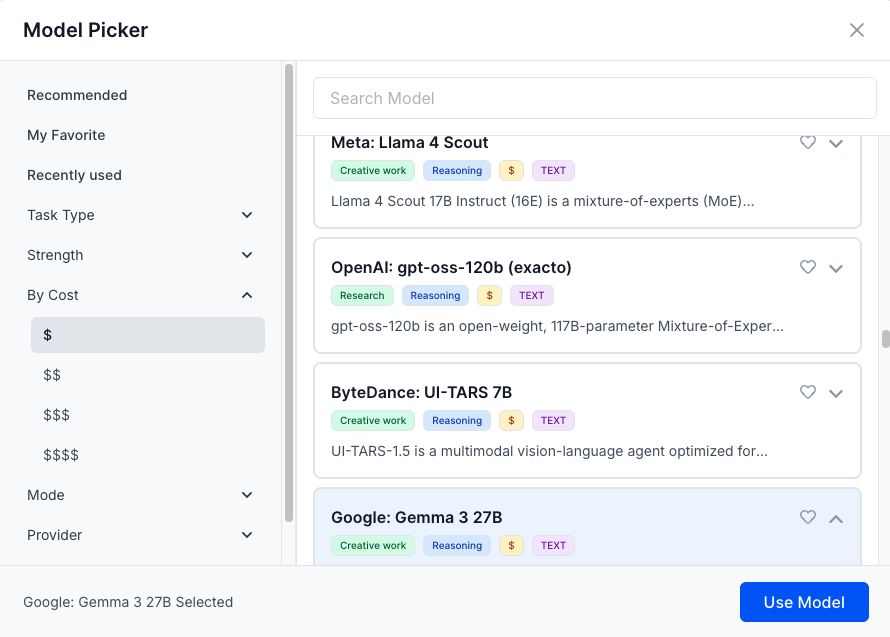Open the Recommended models list

(77, 95)
